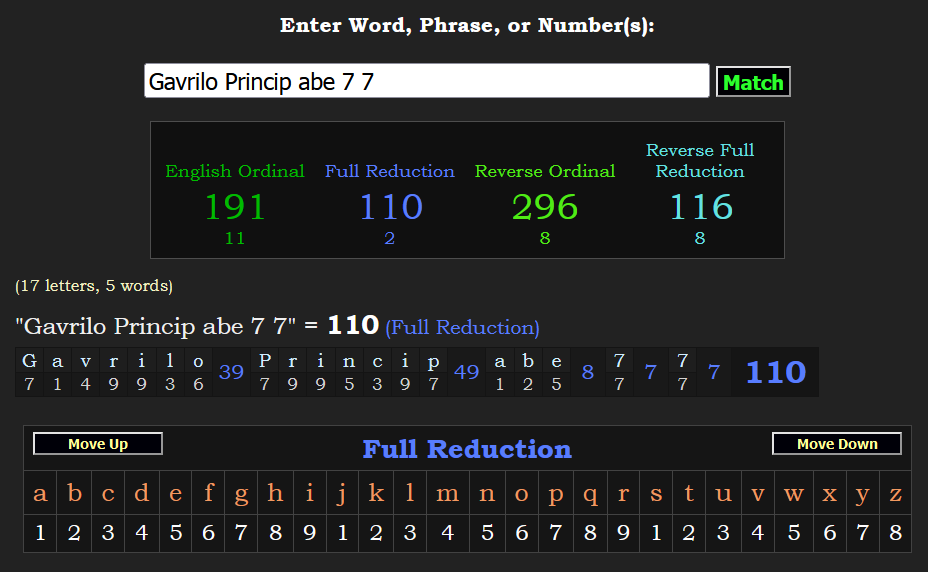Image resolution: width=928 pixels, height=572 pixels.
Task: Click letter d in the cipher chart
Action: 141,493
